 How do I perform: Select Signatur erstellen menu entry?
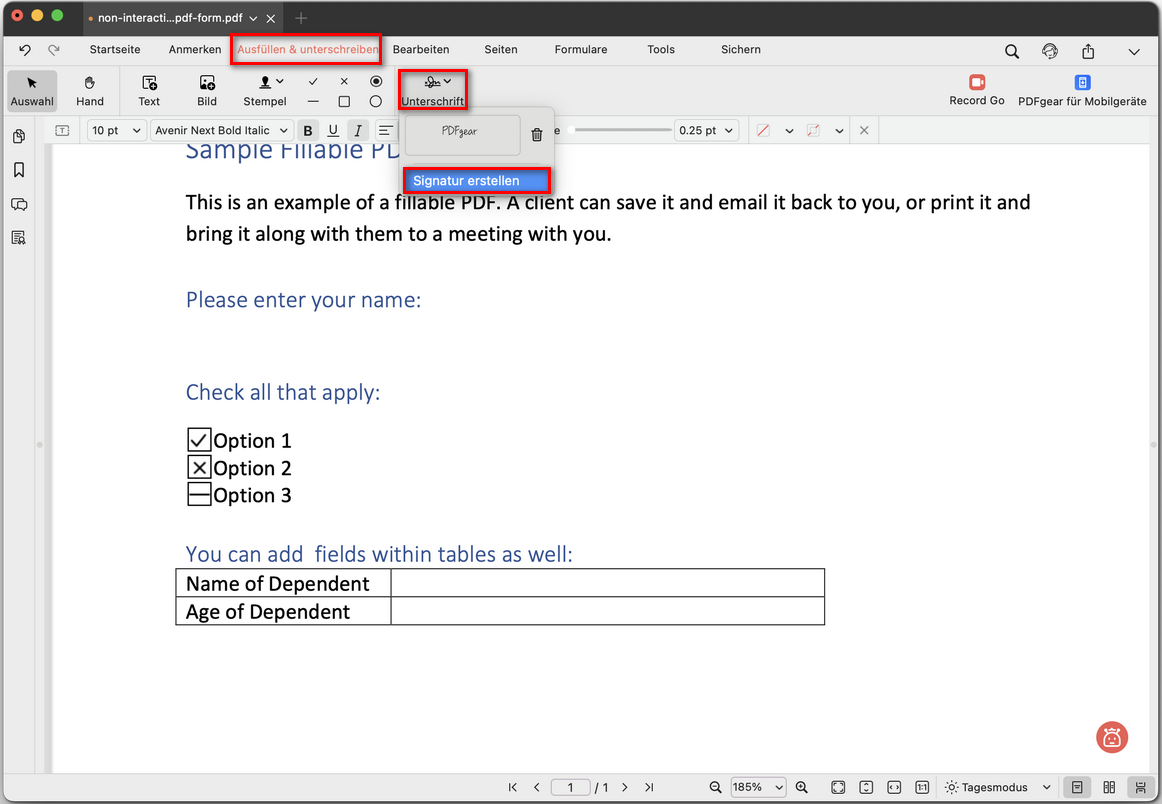coord(477,181)
